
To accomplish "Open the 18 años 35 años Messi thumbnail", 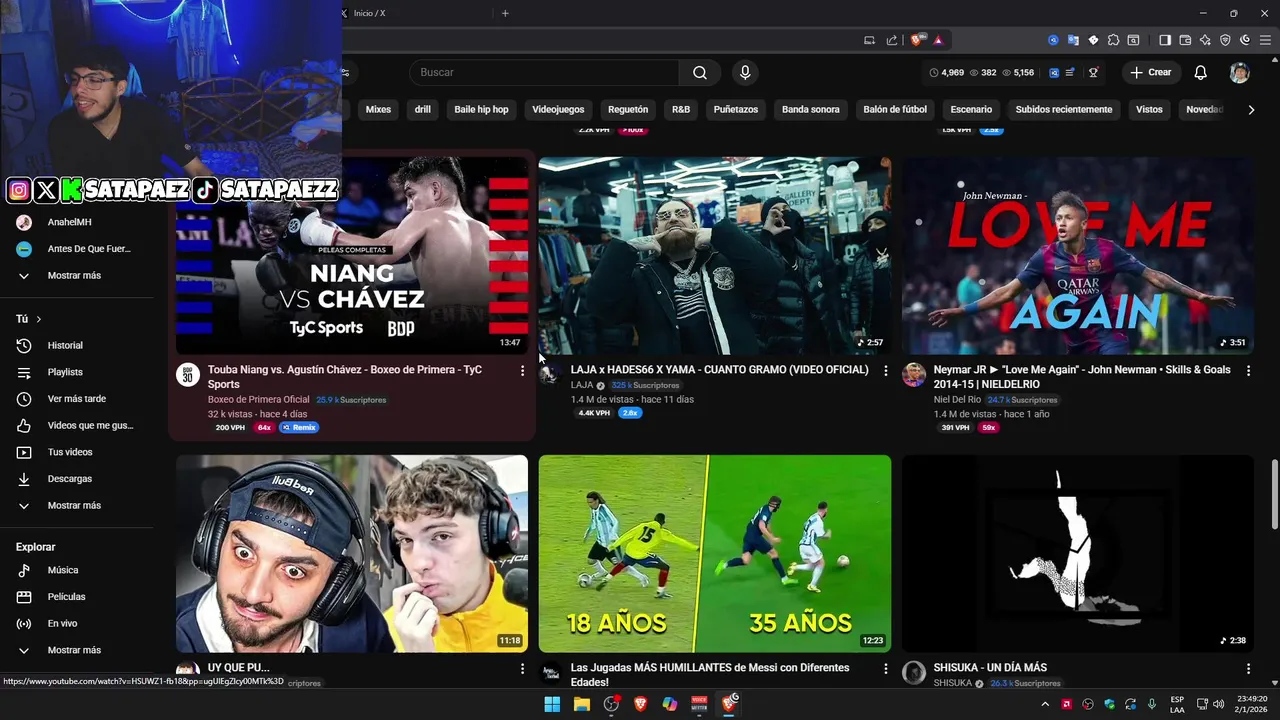I will [x=715, y=554].
